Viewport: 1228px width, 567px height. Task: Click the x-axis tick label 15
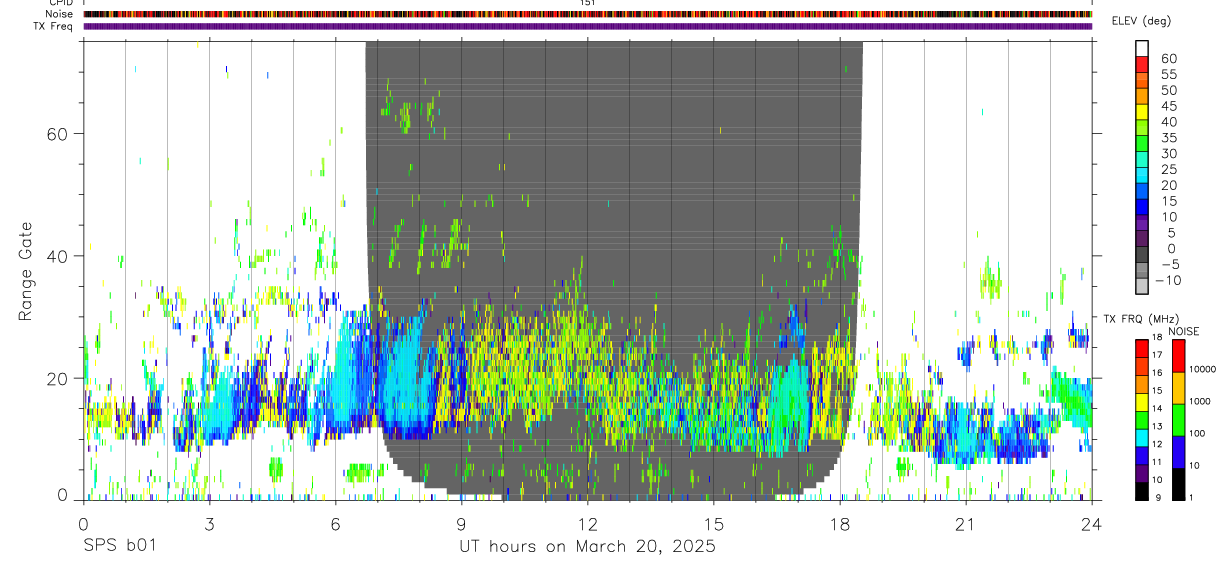coord(713,524)
